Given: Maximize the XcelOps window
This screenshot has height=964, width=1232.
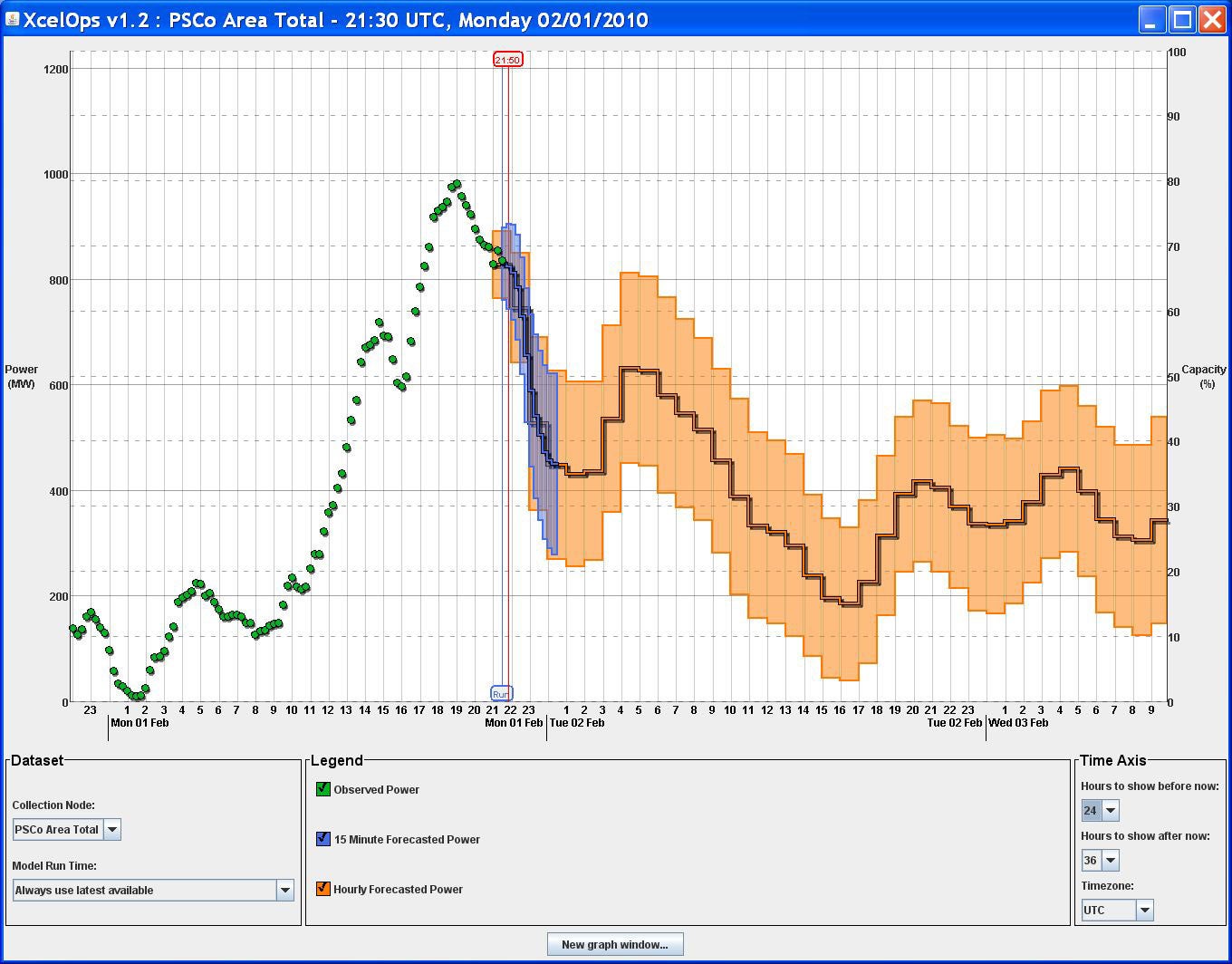Looking at the screenshot, I should (x=1182, y=20).
